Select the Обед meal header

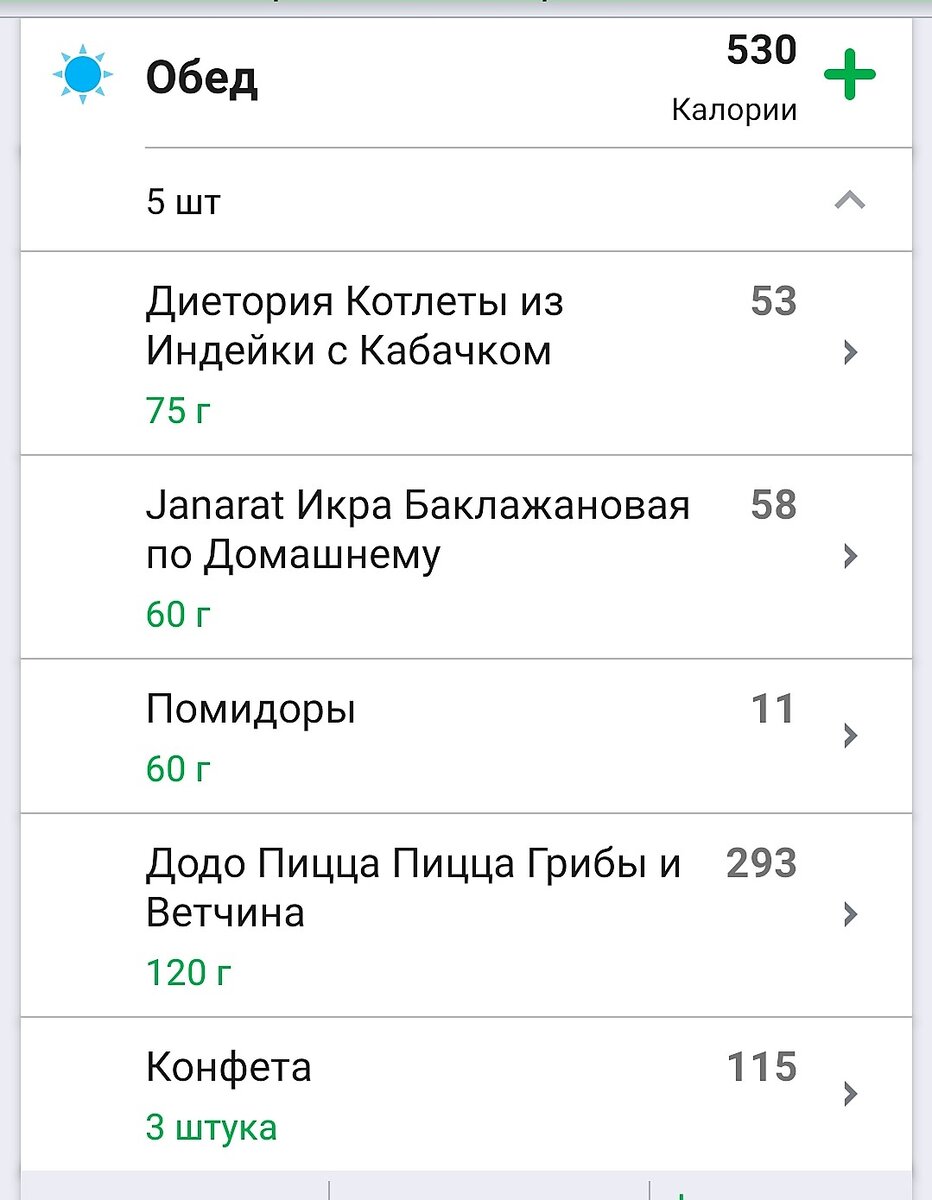(x=202, y=78)
